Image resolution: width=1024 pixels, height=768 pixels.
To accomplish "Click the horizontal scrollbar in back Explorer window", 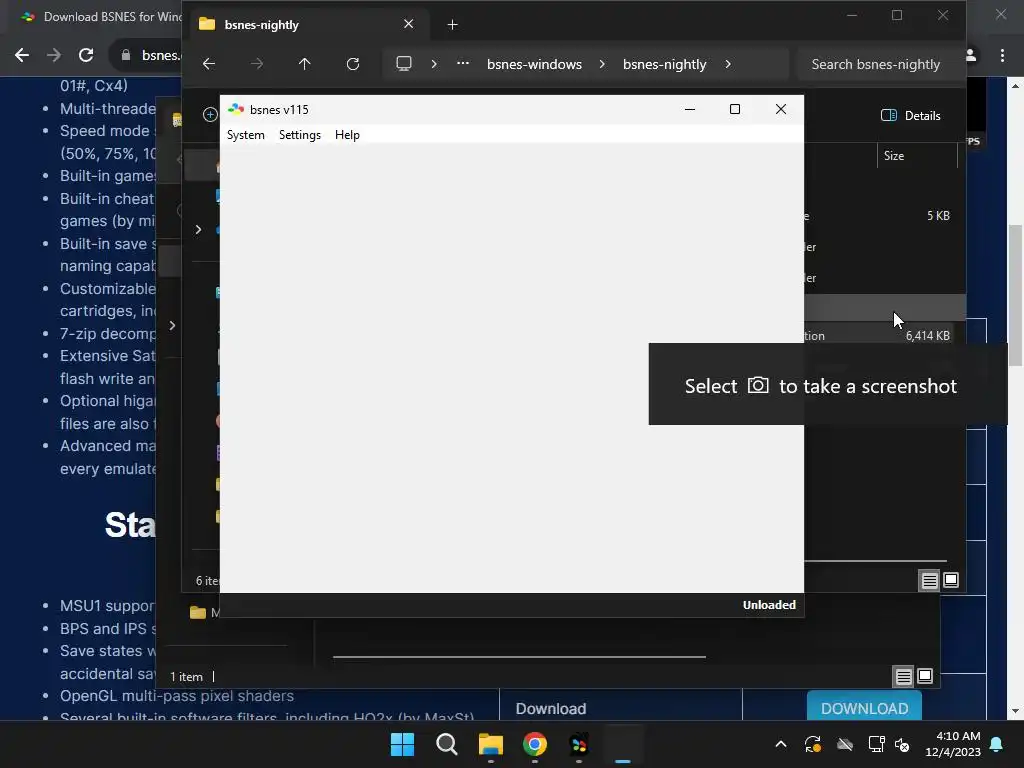I will (x=519, y=657).
